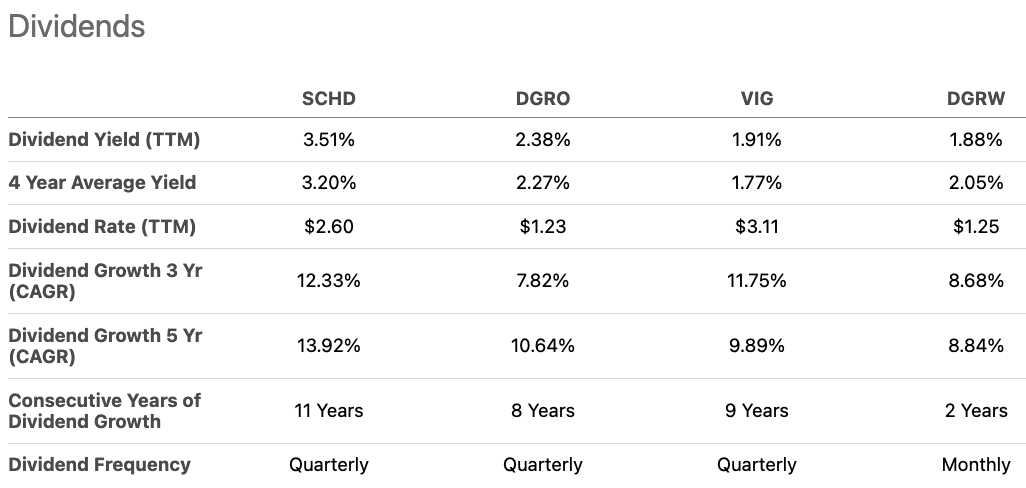This screenshot has width=1026, height=488.
Task: Click the Dividend Growth 3 Yr (CAGR) label
Action: (105, 281)
